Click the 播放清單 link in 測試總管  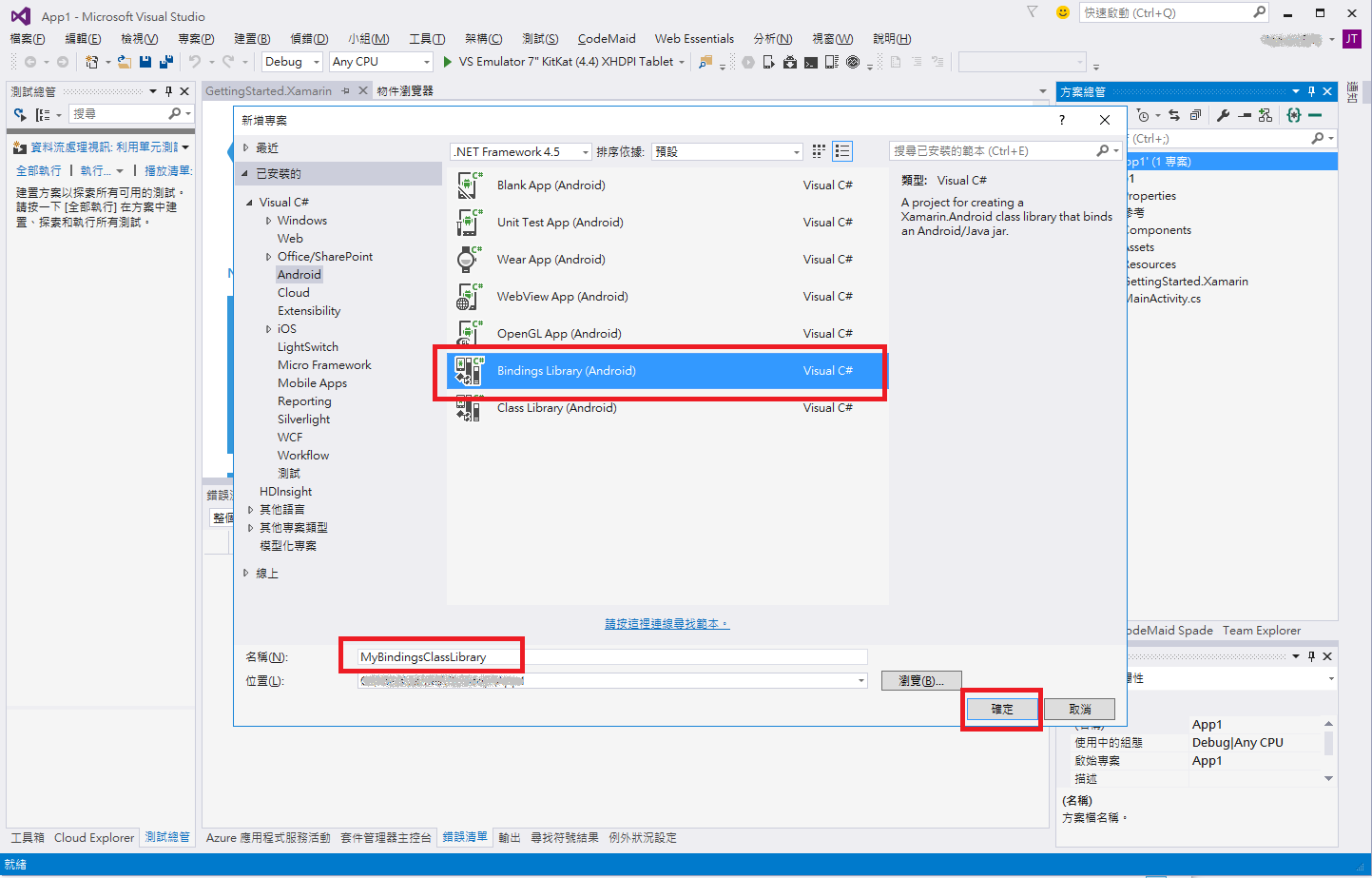tap(168, 171)
